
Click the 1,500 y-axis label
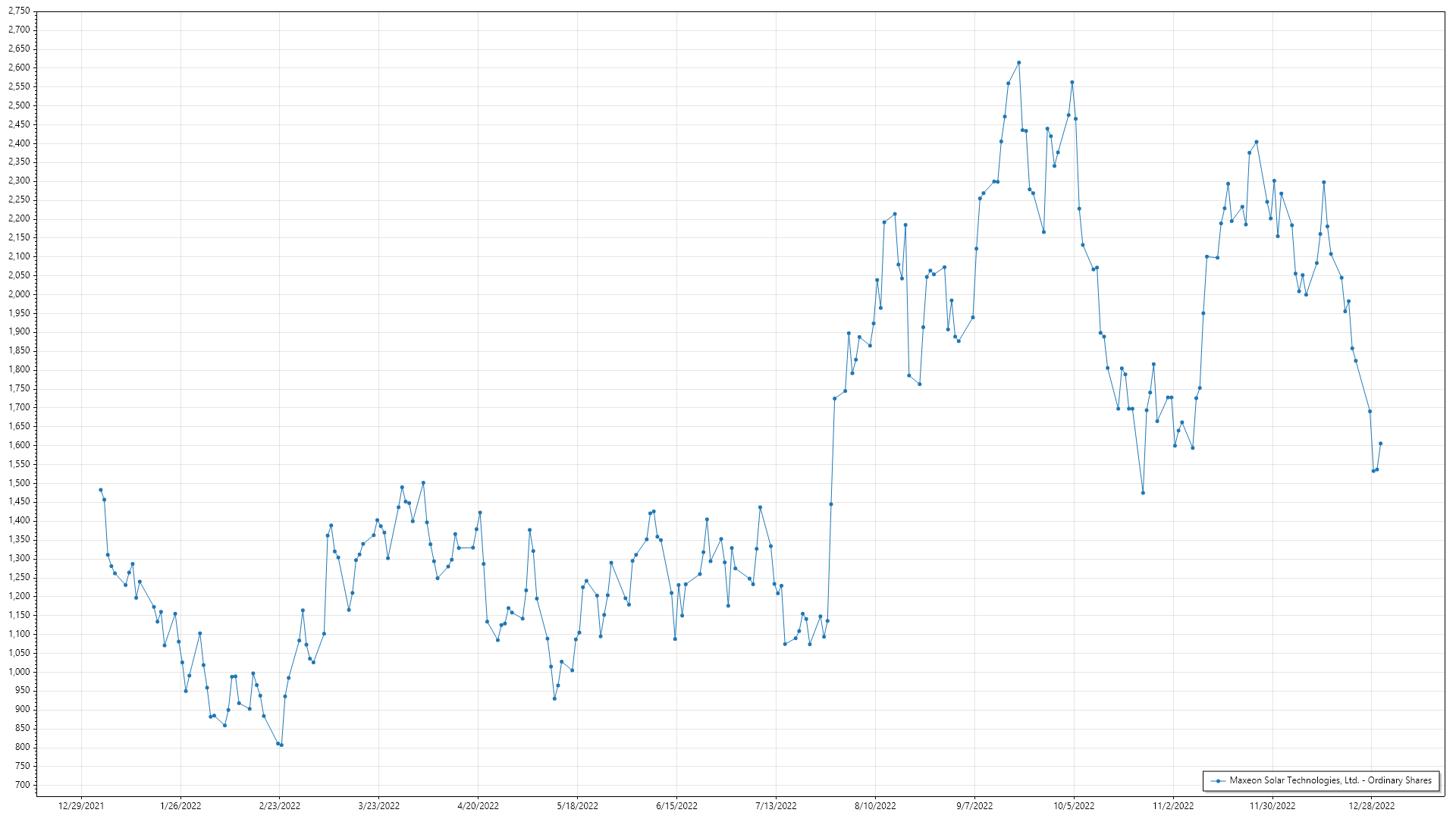19,483
